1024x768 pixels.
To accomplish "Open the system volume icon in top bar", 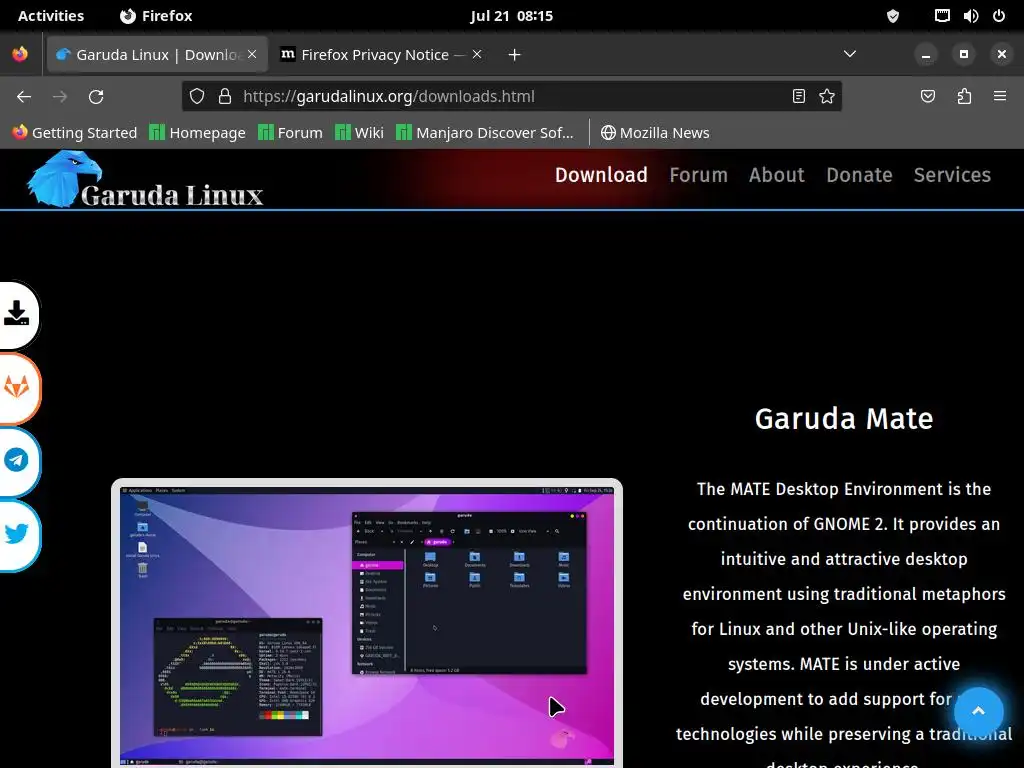I will (971, 16).
